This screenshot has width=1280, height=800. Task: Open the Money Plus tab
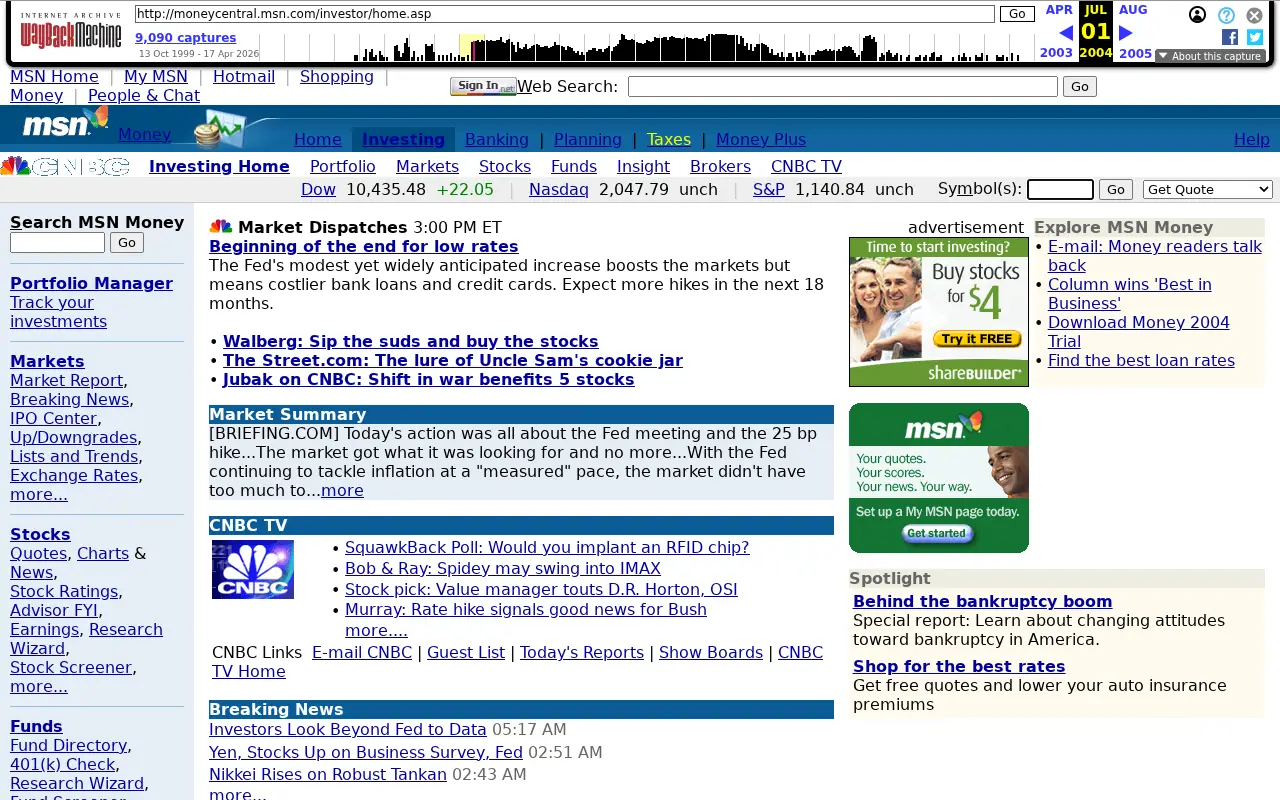click(761, 139)
